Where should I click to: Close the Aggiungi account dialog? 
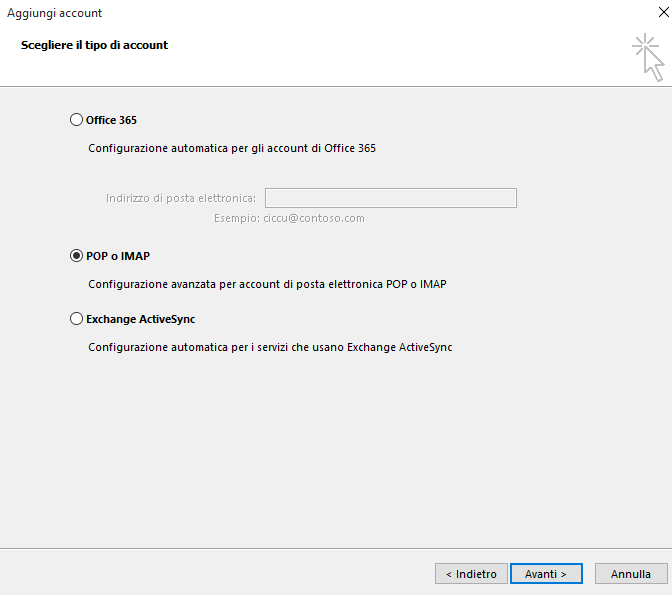click(x=663, y=12)
